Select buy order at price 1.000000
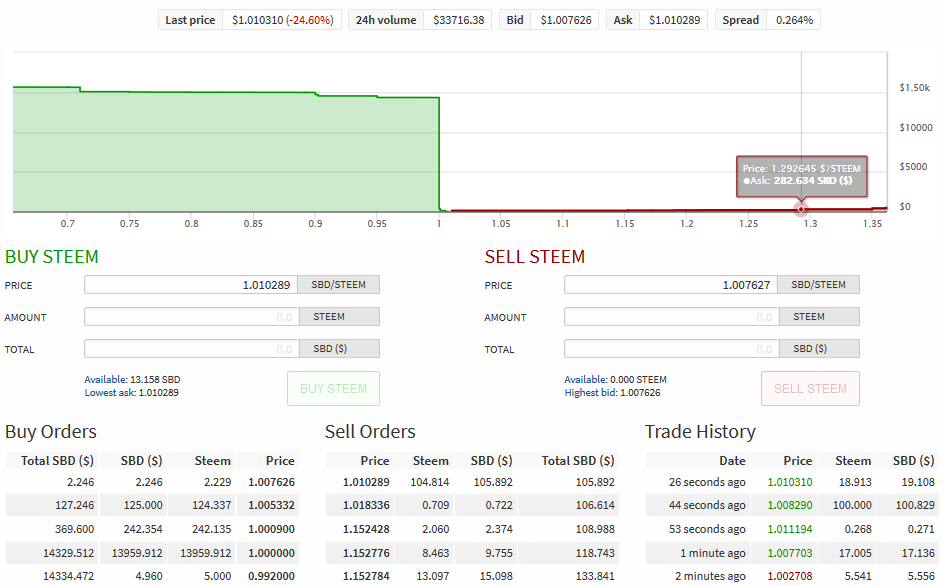This screenshot has width=944, height=587. coord(152,553)
